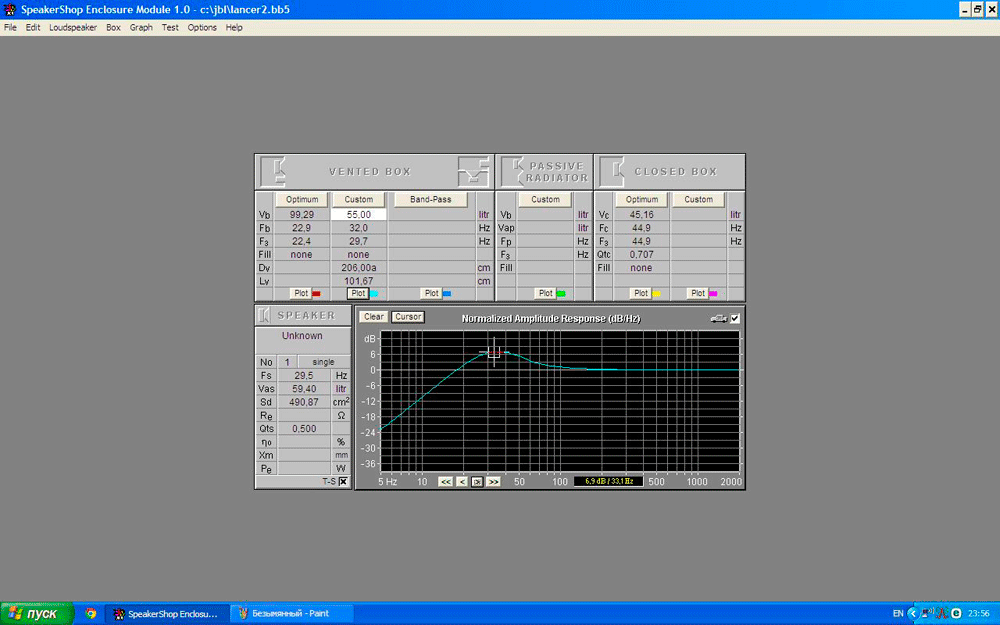This screenshot has height=625, width=1000.
Task: Click the Closed Box enclosure icon
Action: [614, 171]
